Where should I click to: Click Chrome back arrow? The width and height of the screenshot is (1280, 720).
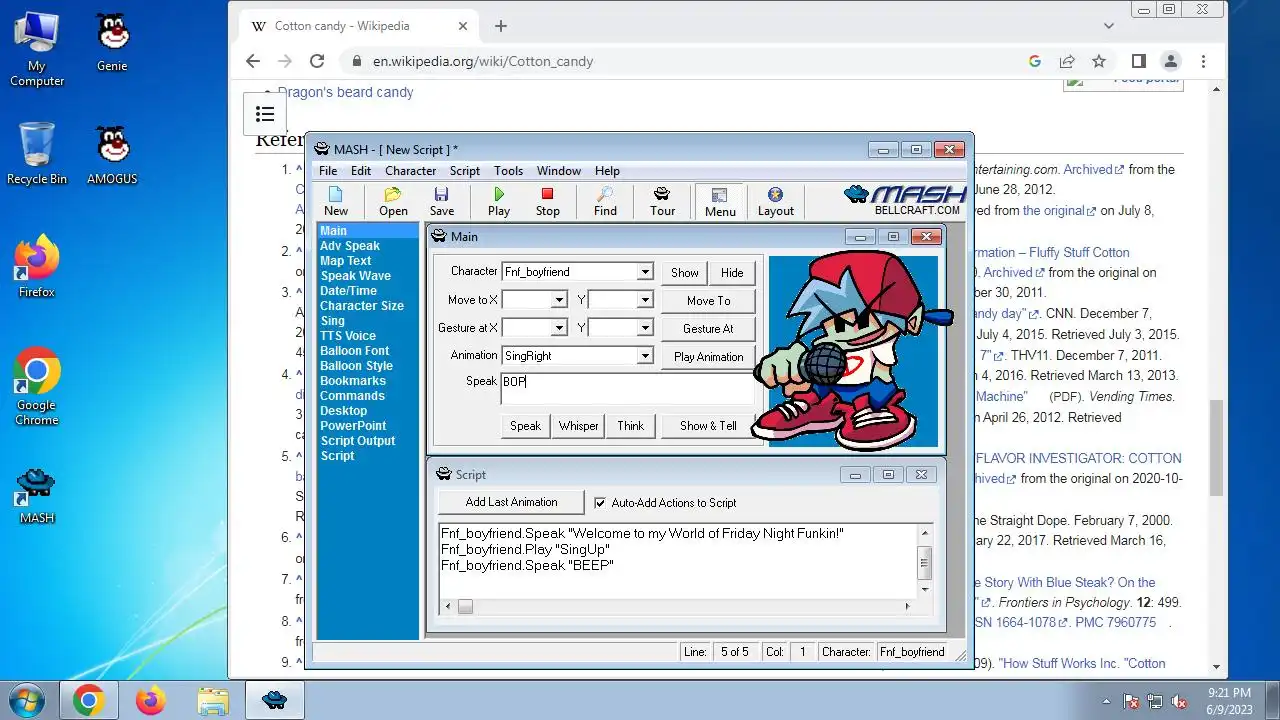pyautogui.click(x=253, y=61)
